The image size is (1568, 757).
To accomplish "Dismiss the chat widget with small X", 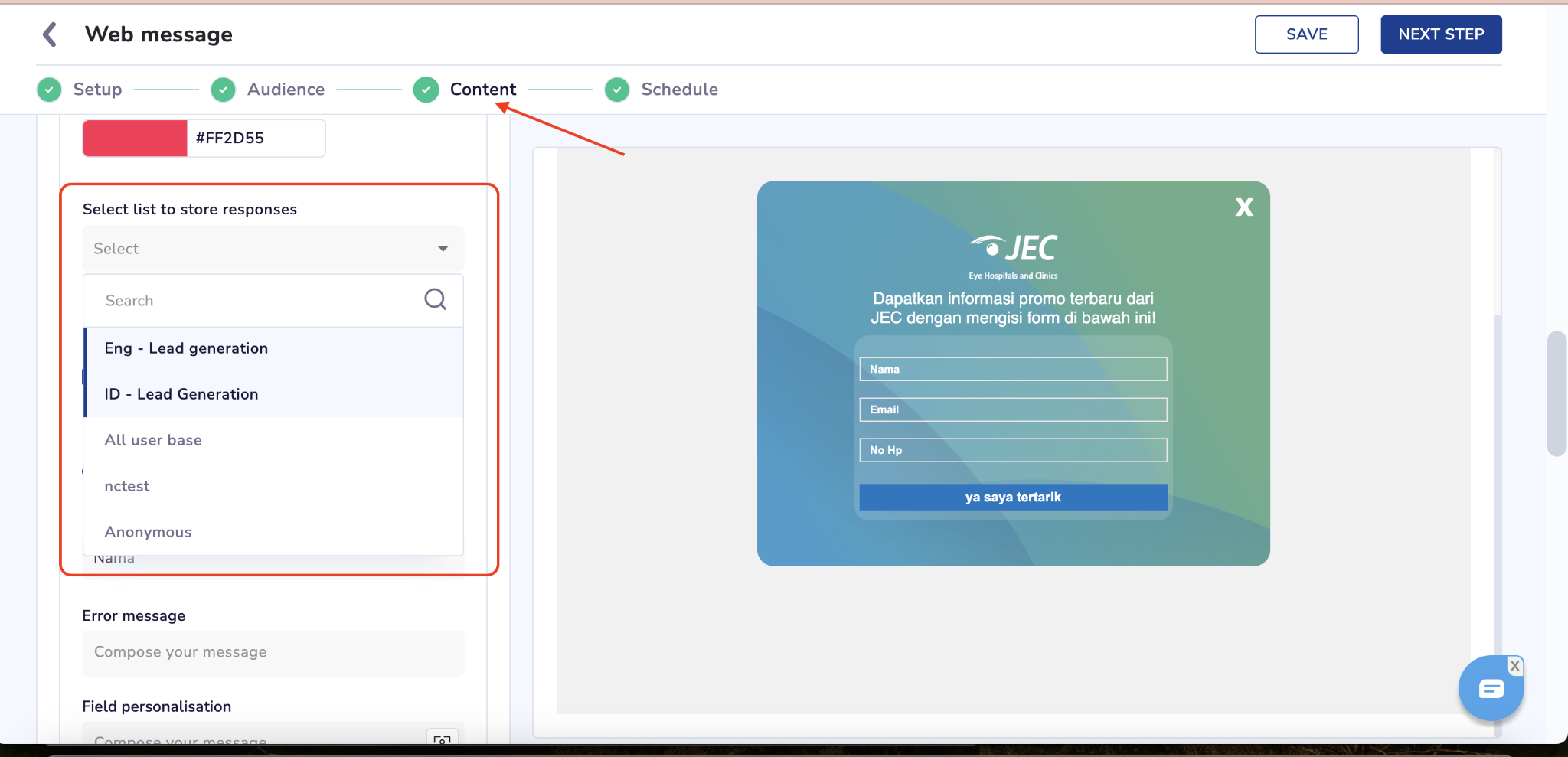I will pyautogui.click(x=1514, y=666).
